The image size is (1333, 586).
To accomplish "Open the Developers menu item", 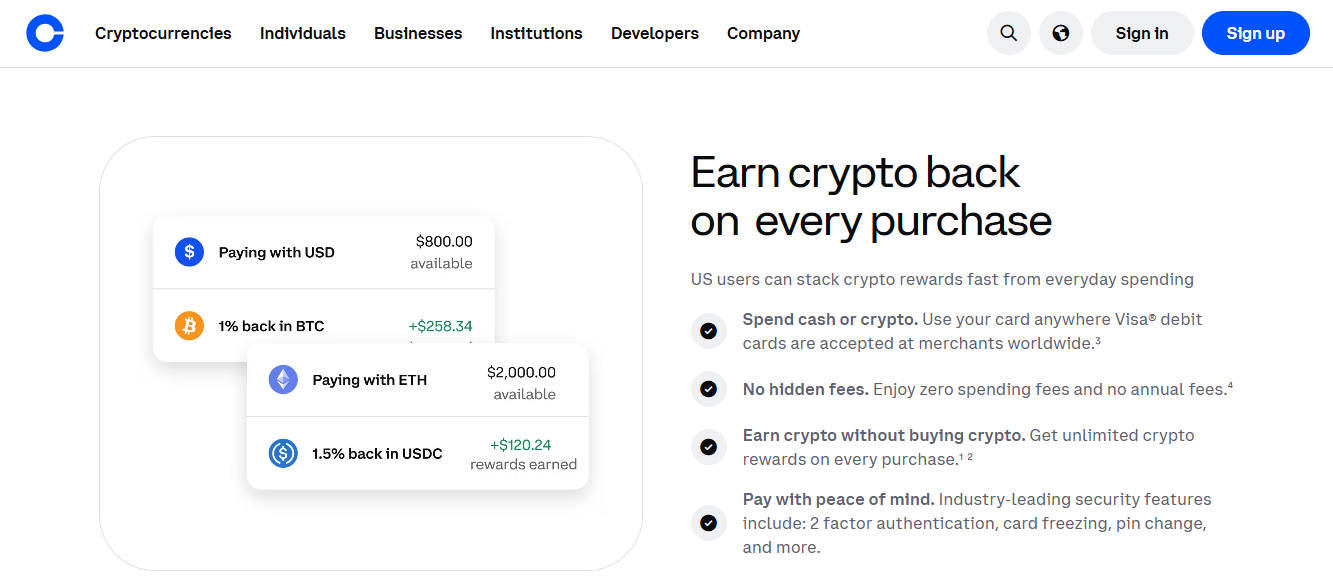I will [x=655, y=33].
